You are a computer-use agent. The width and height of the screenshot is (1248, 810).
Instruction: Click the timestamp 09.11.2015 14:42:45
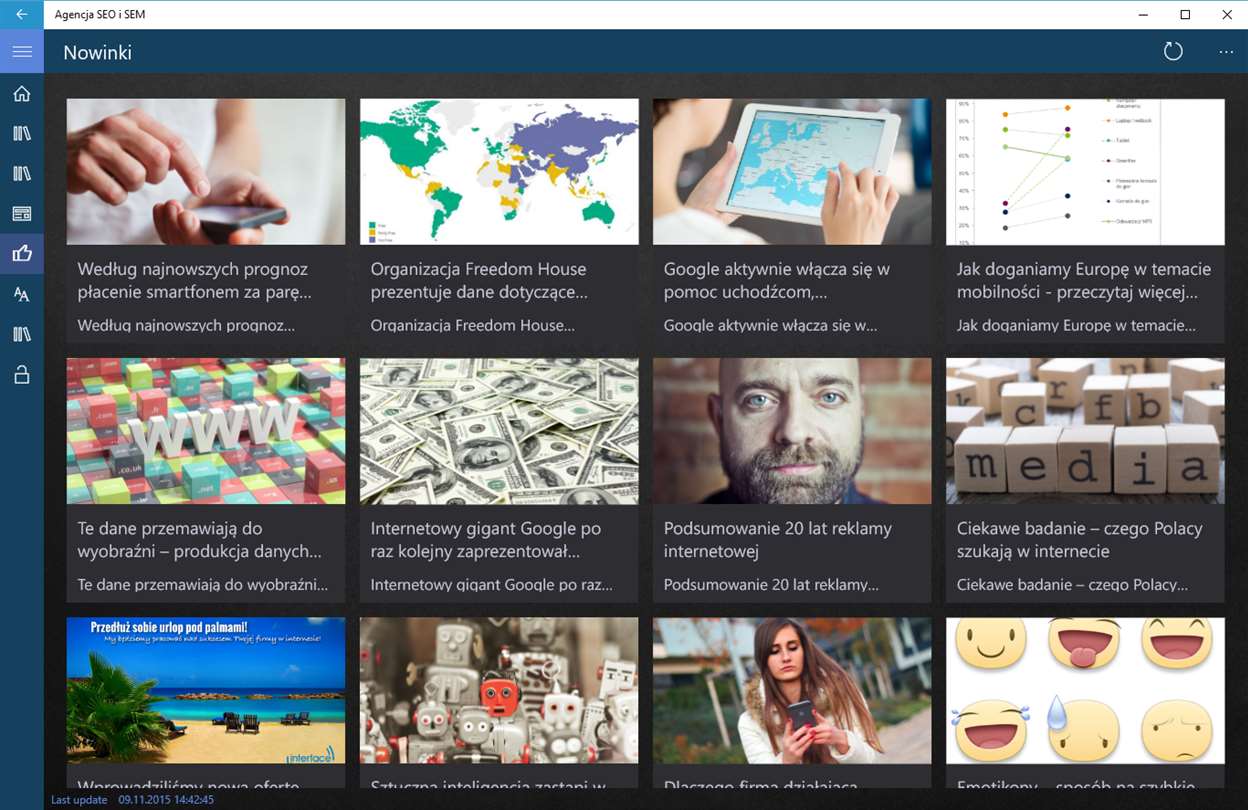[166, 800]
